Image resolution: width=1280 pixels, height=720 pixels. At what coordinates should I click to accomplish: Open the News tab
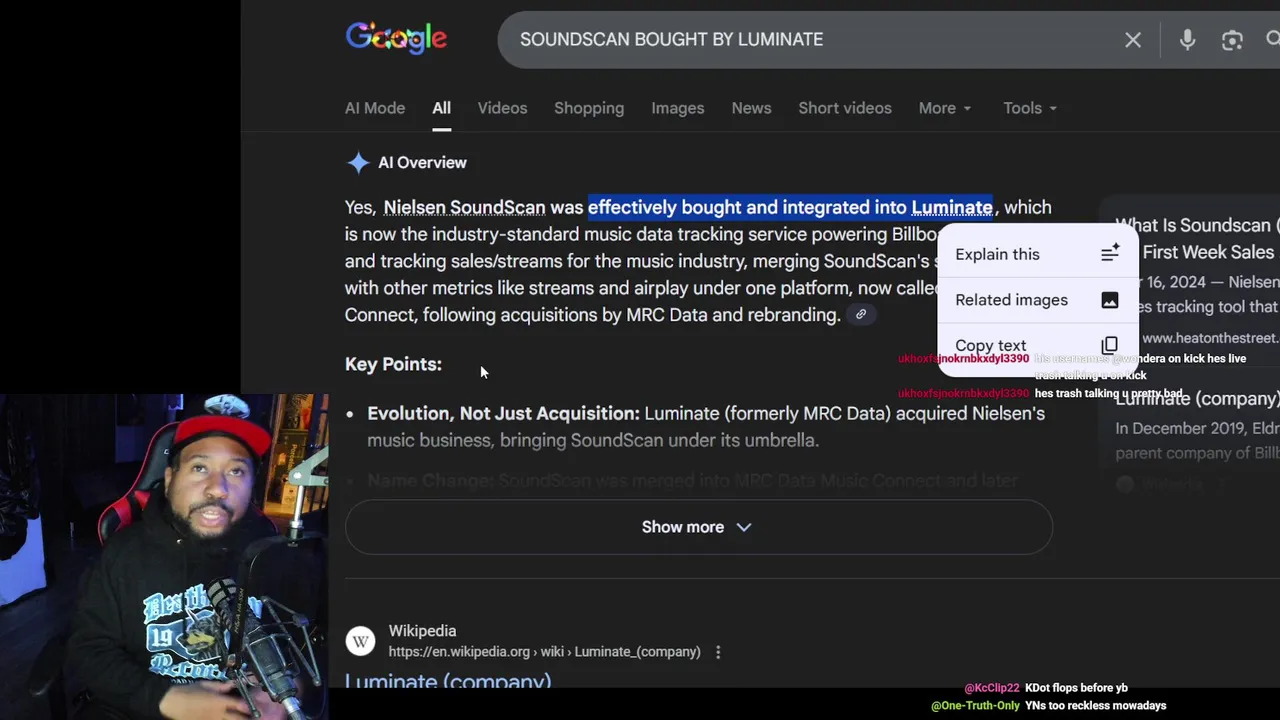[x=751, y=108]
